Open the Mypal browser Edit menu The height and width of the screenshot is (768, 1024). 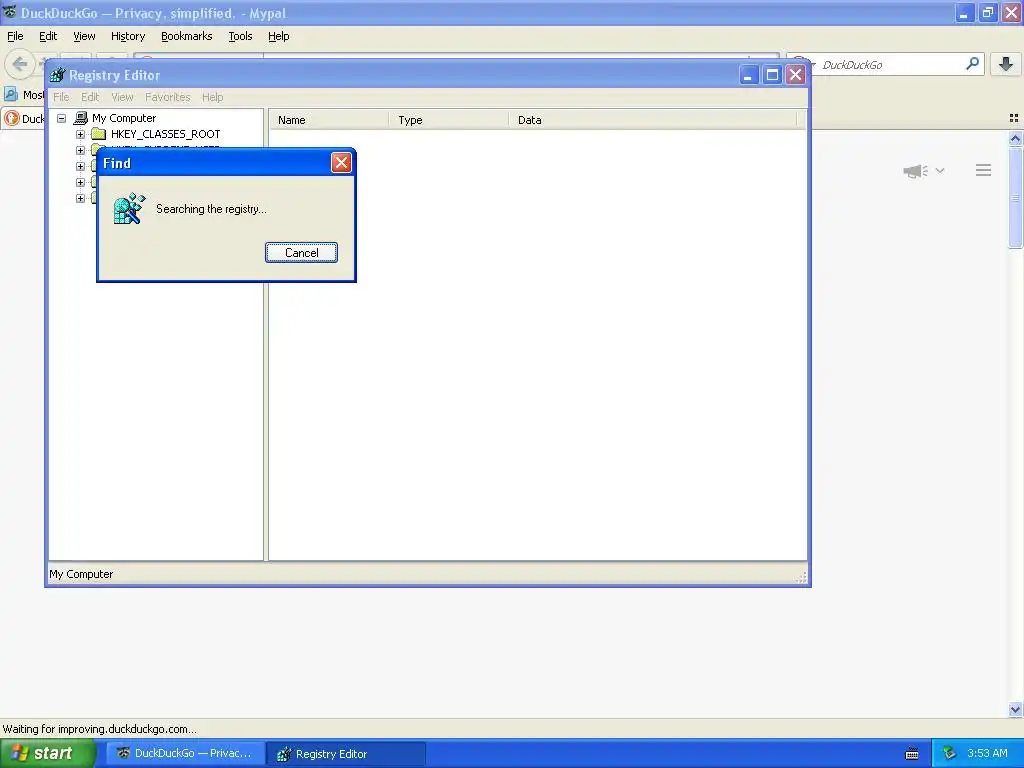click(48, 36)
